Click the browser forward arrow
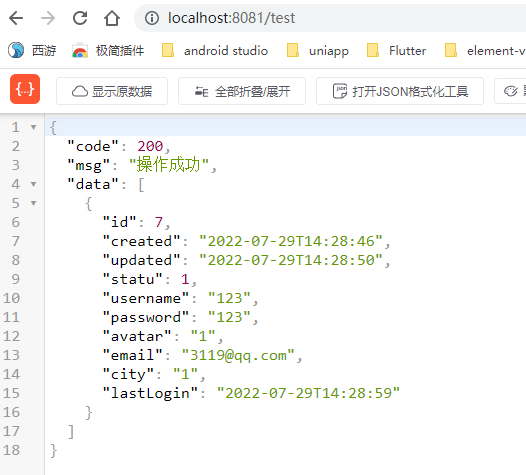Viewport: 526px width, 475px height. (48, 18)
